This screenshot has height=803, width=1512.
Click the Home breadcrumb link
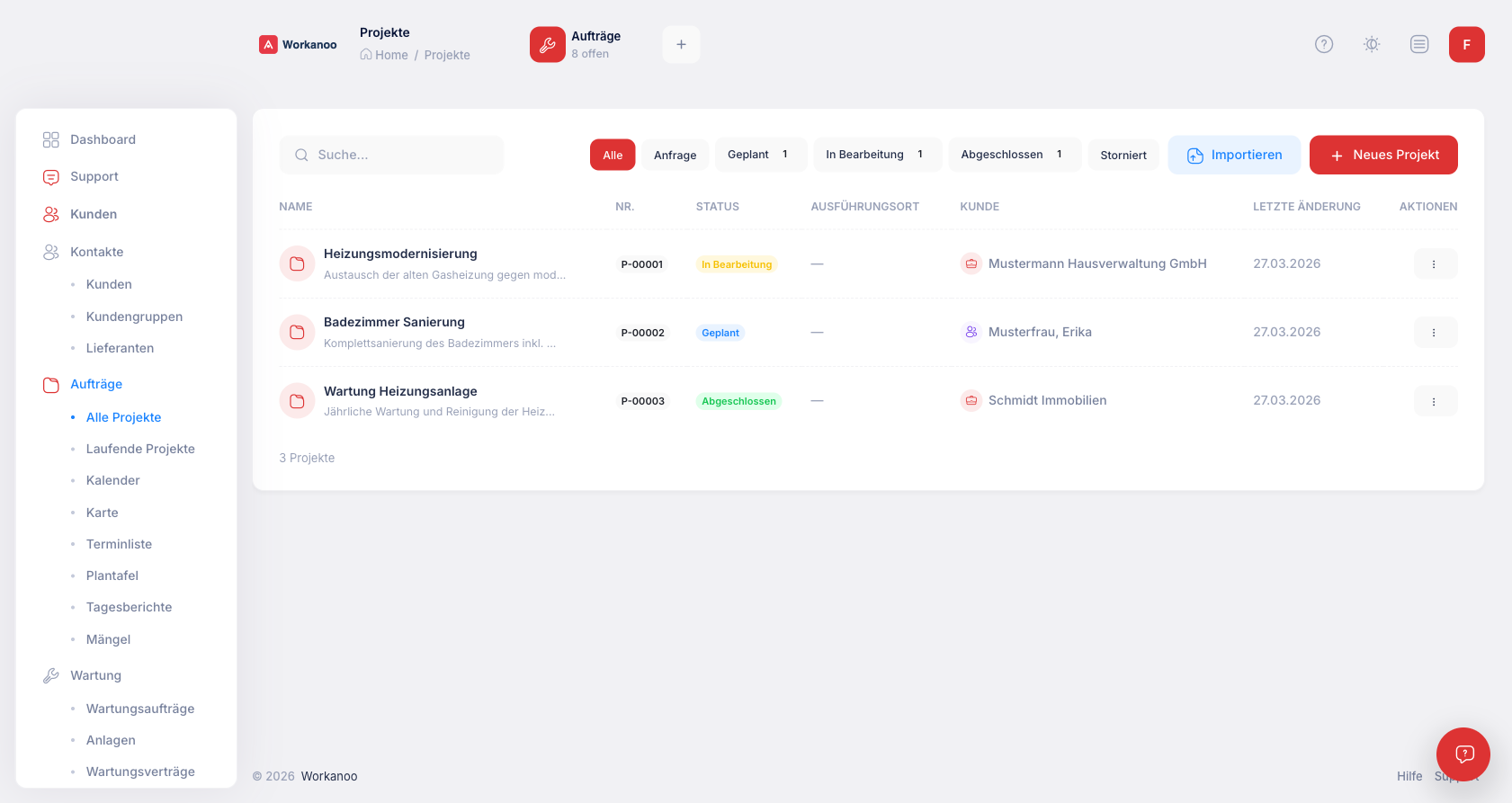[391, 55]
